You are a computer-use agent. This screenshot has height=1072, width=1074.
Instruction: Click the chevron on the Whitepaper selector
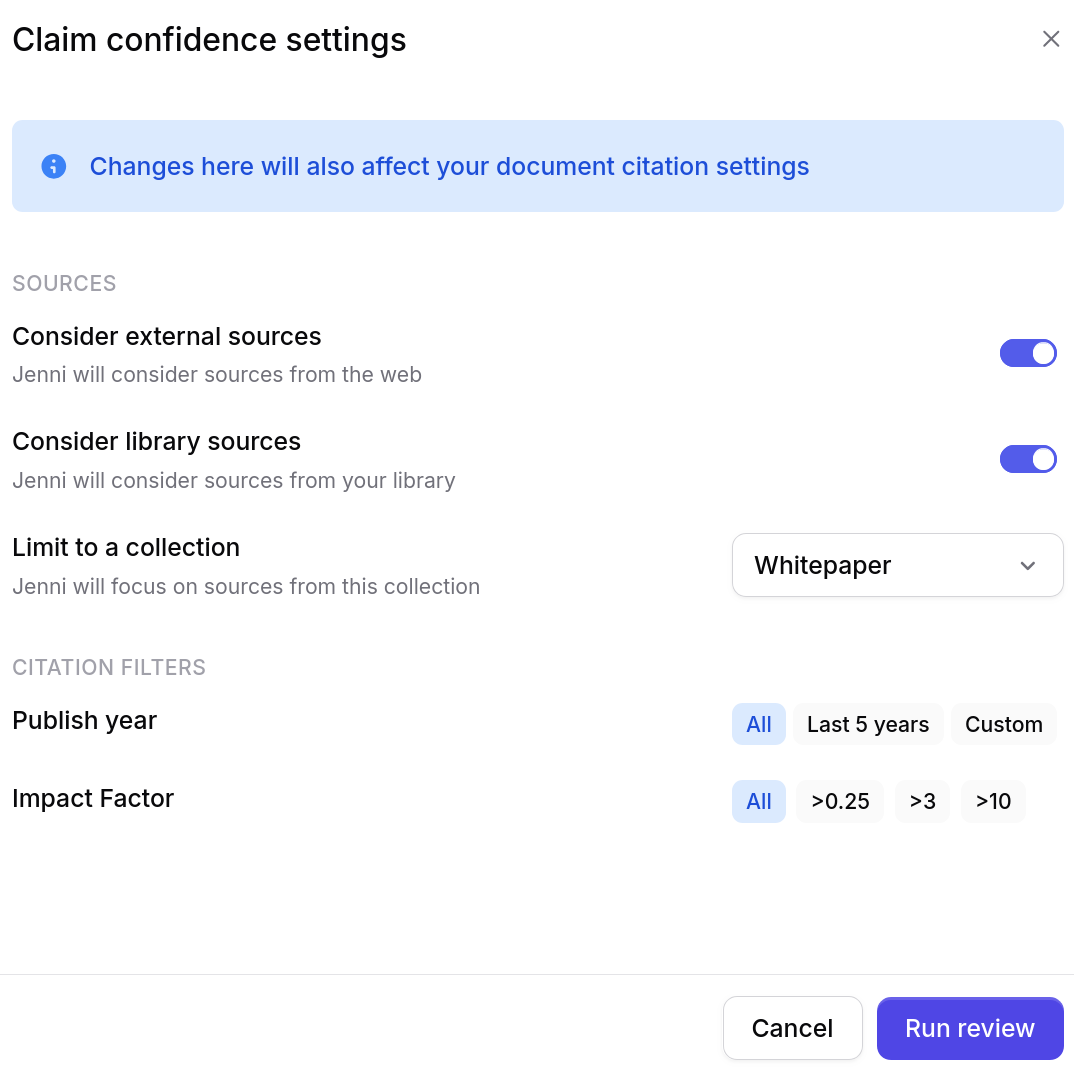[x=1027, y=565]
